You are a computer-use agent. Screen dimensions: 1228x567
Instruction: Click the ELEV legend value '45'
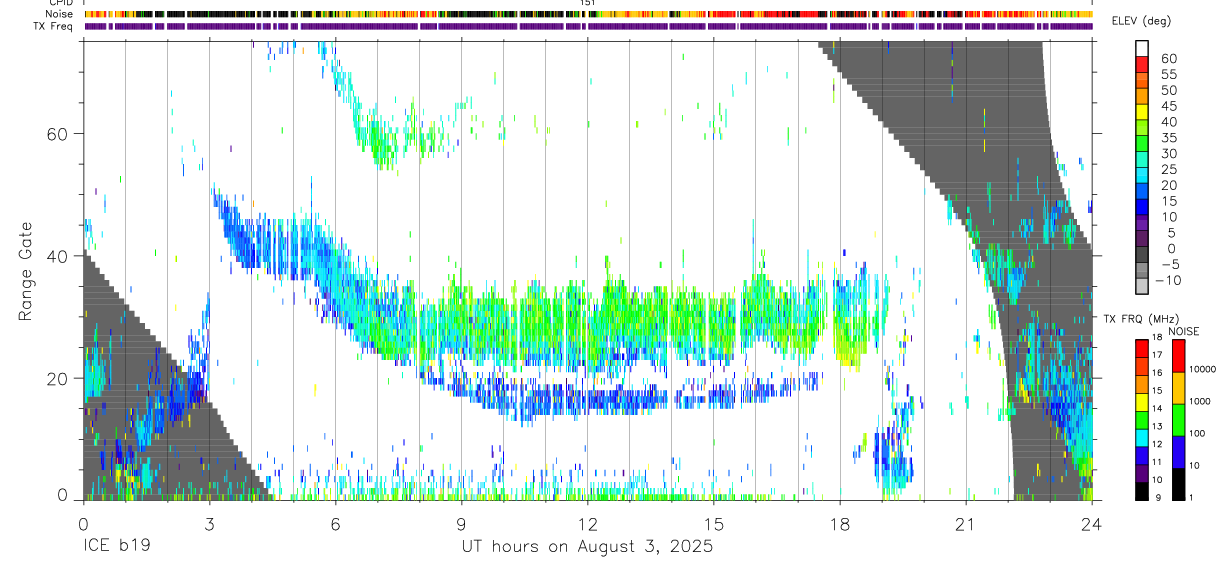(1168, 106)
